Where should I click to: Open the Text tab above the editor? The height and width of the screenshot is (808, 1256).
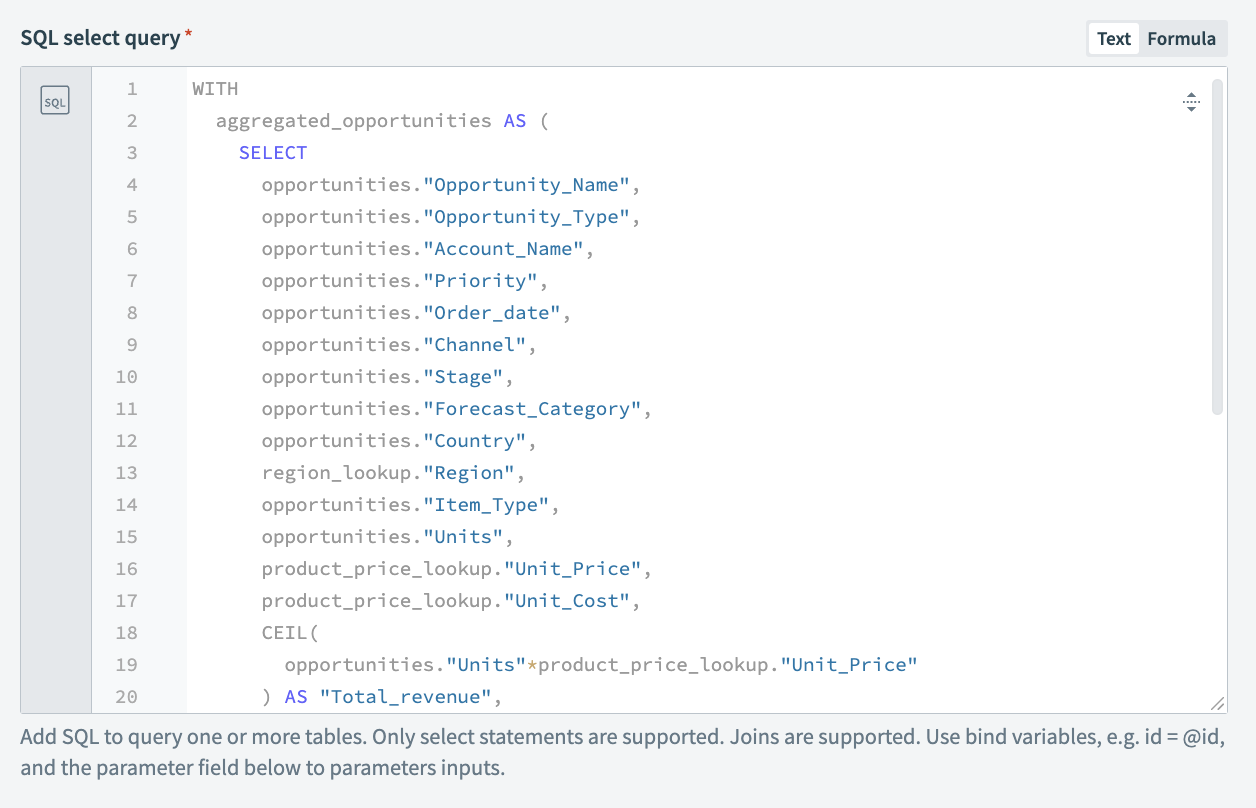(x=1113, y=38)
